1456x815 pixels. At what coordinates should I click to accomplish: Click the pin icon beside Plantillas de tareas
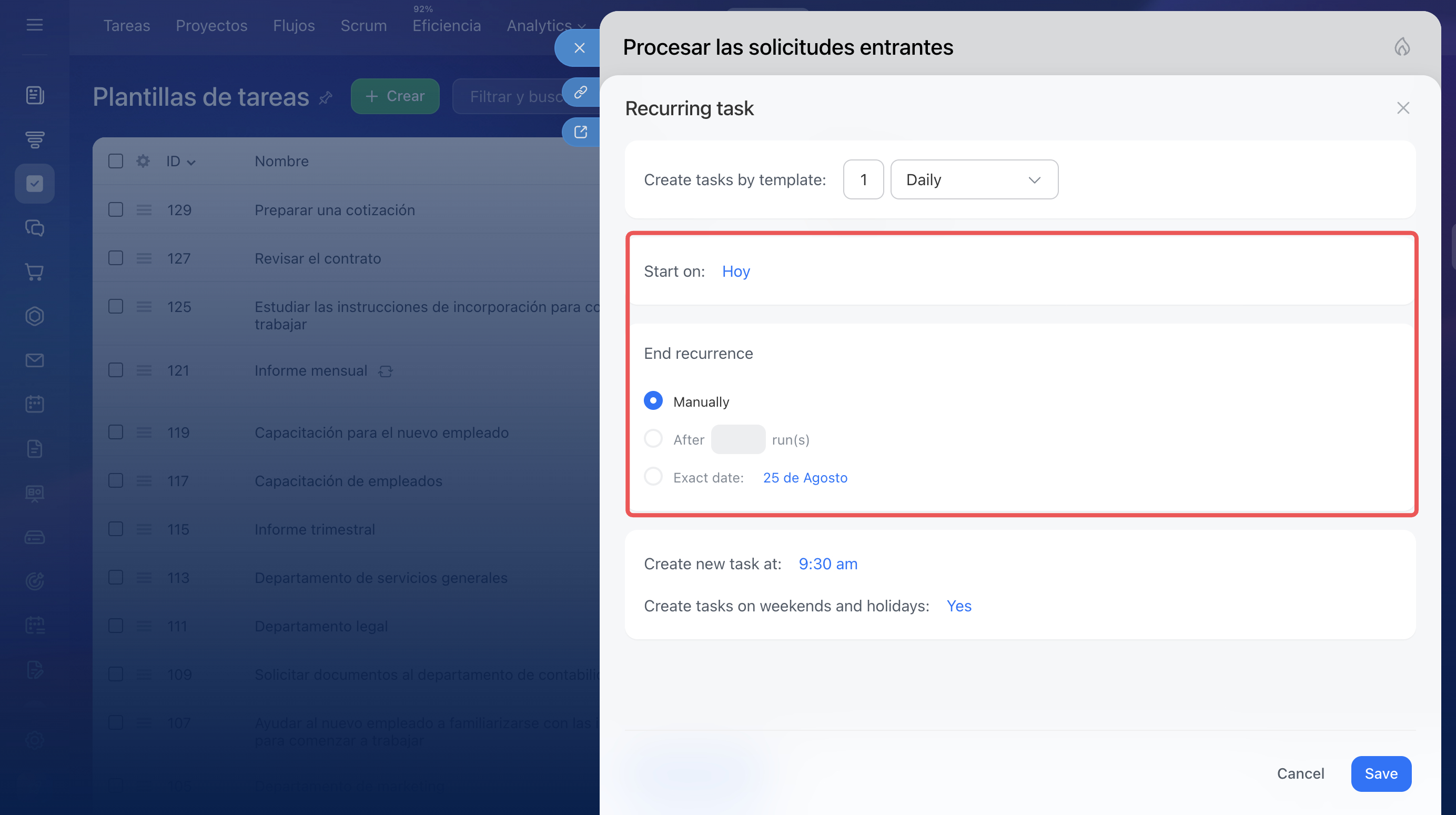pos(326,98)
